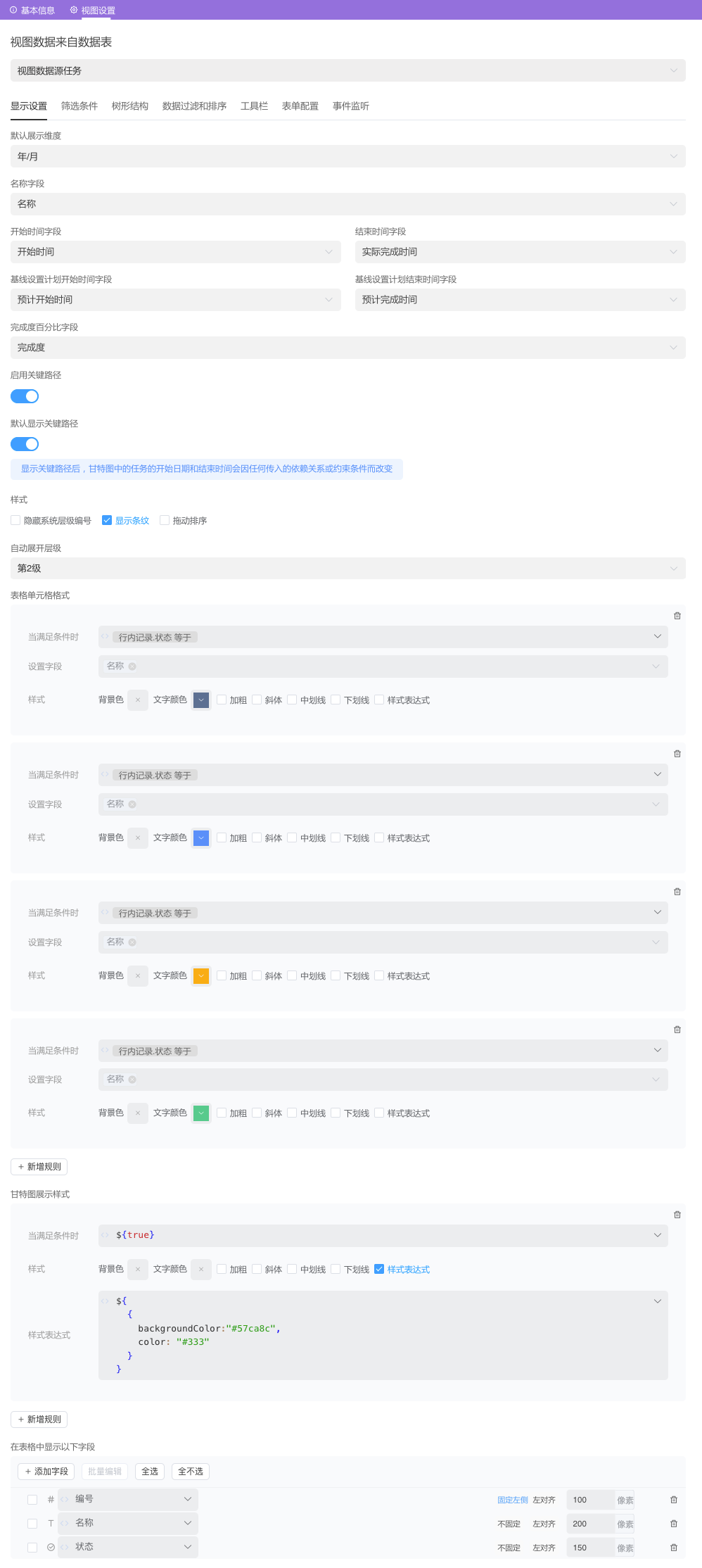Open the 完成度百分比字段 dropdown
This screenshot has width=702, height=1568.
coord(347,348)
